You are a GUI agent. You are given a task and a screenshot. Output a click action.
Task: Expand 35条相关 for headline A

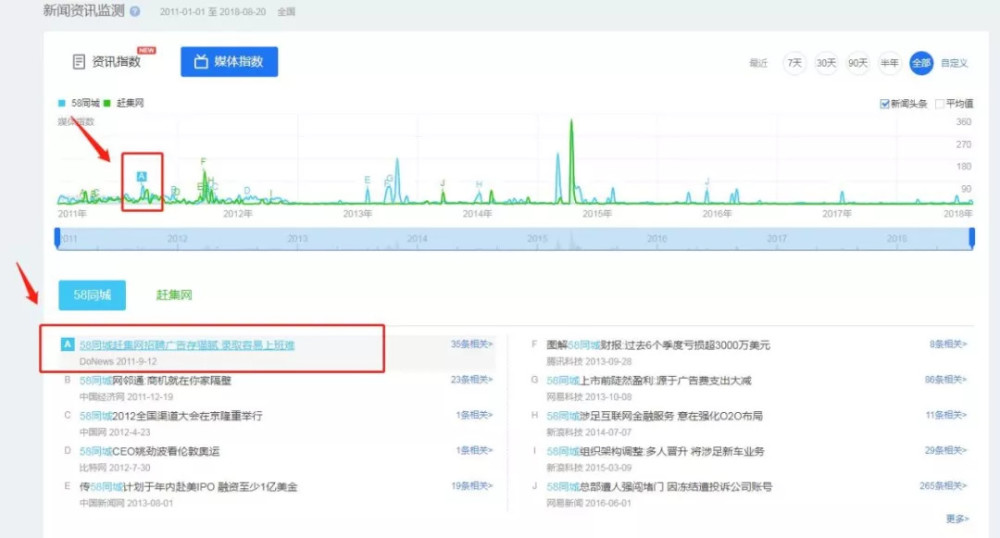(x=471, y=344)
